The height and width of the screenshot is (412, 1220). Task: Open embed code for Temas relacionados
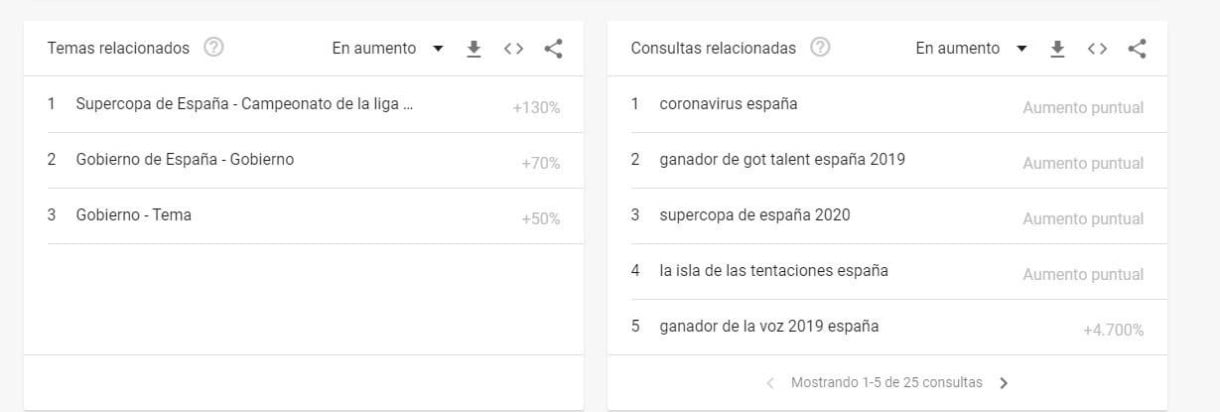click(514, 49)
